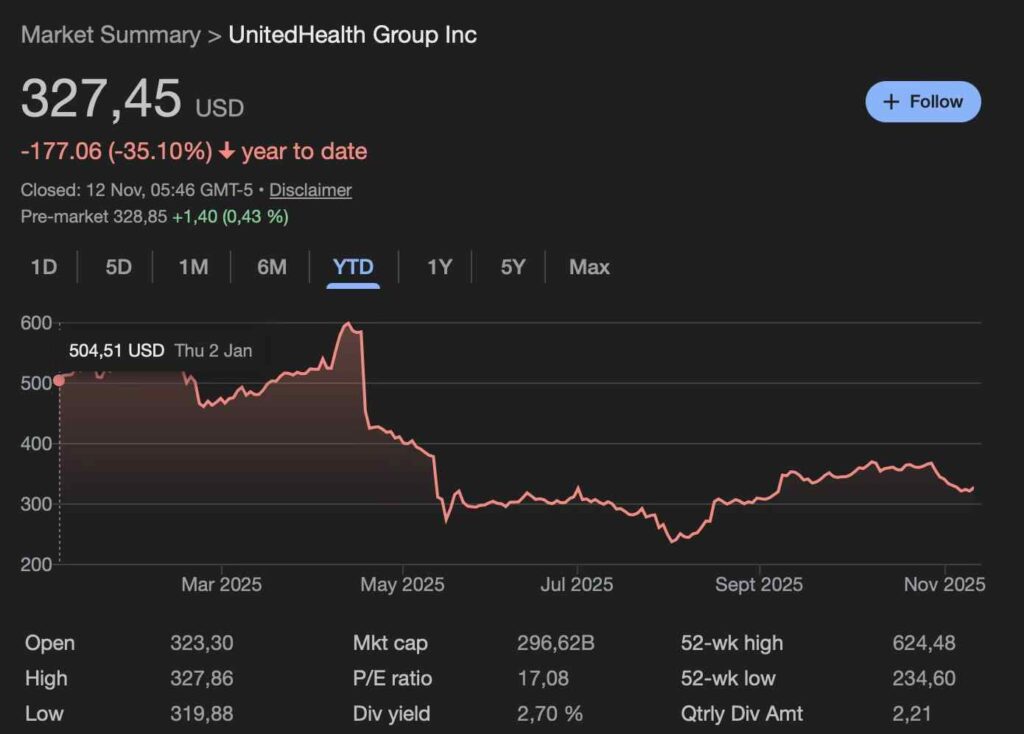Select the YTD range tab

[x=354, y=267]
